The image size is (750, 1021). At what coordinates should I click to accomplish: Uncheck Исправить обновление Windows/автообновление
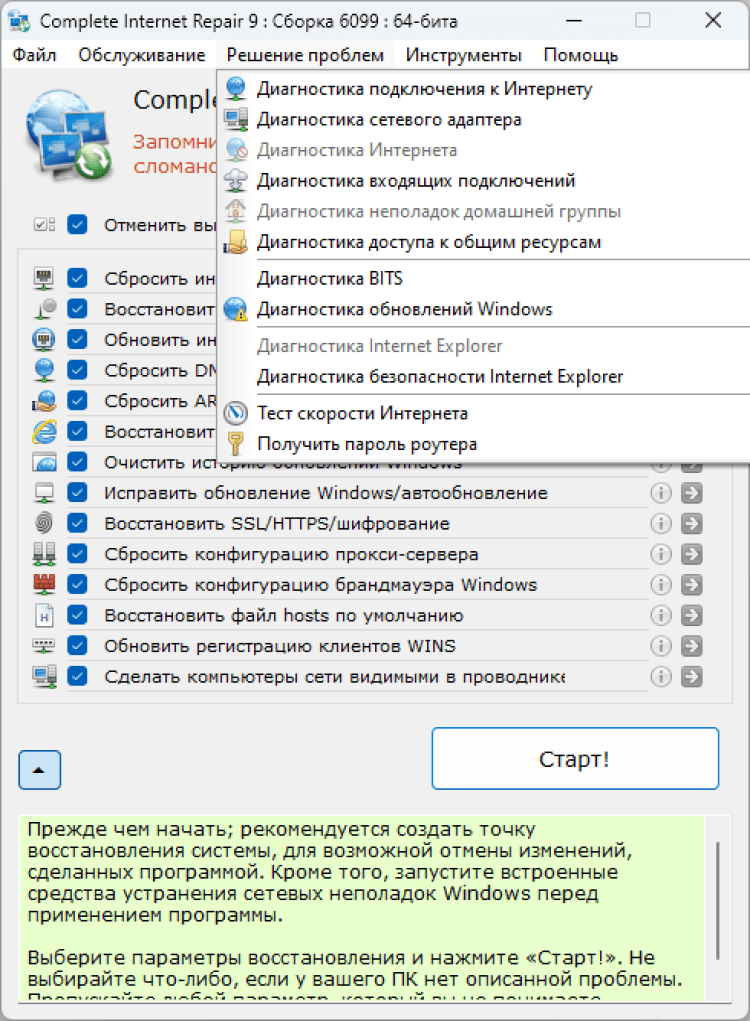[77, 492]
